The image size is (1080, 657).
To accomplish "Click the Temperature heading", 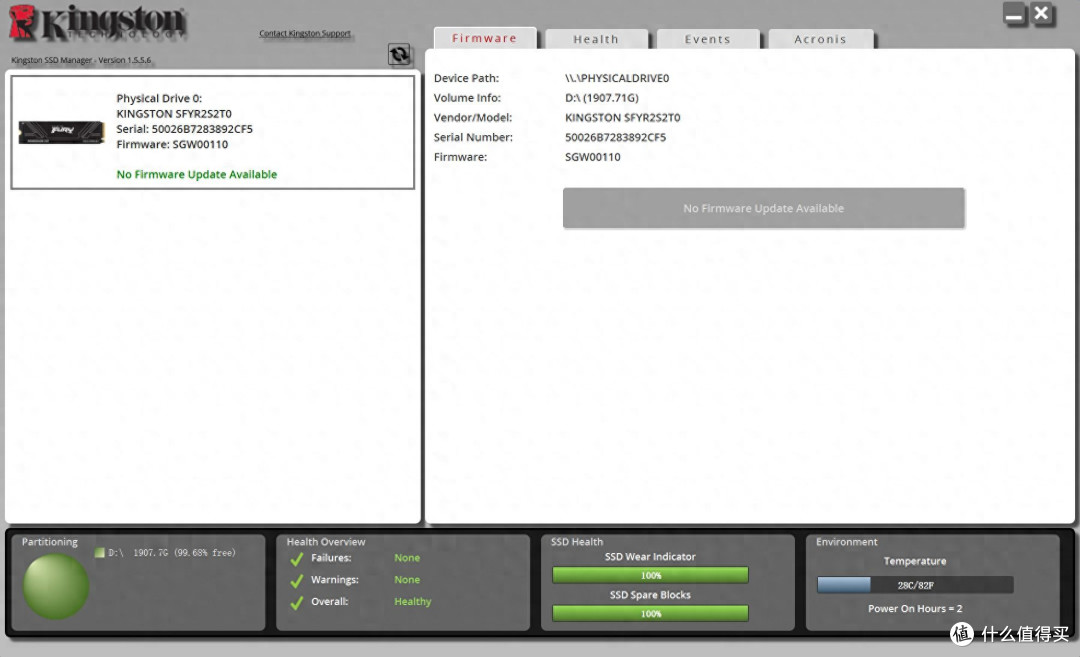I will click(x=915, y=561).
